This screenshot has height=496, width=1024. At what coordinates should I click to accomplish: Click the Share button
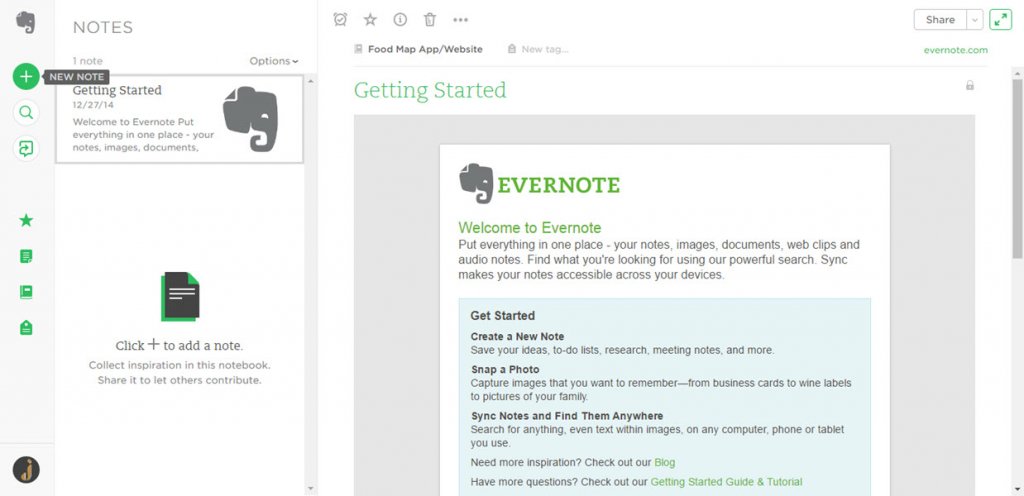click(940, 20)
